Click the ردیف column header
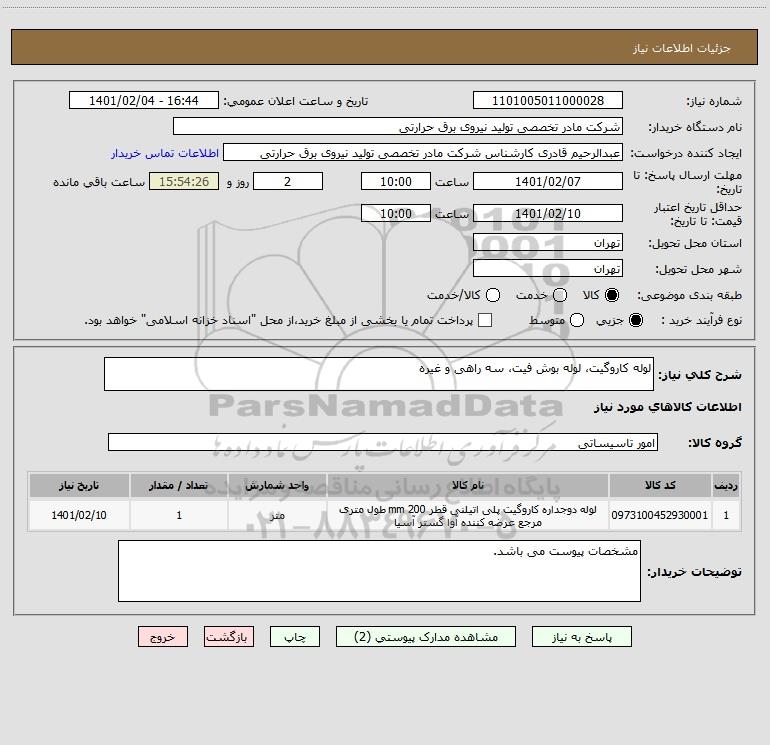This screenshot has width=770, height=745. click(x=726, y=485)
